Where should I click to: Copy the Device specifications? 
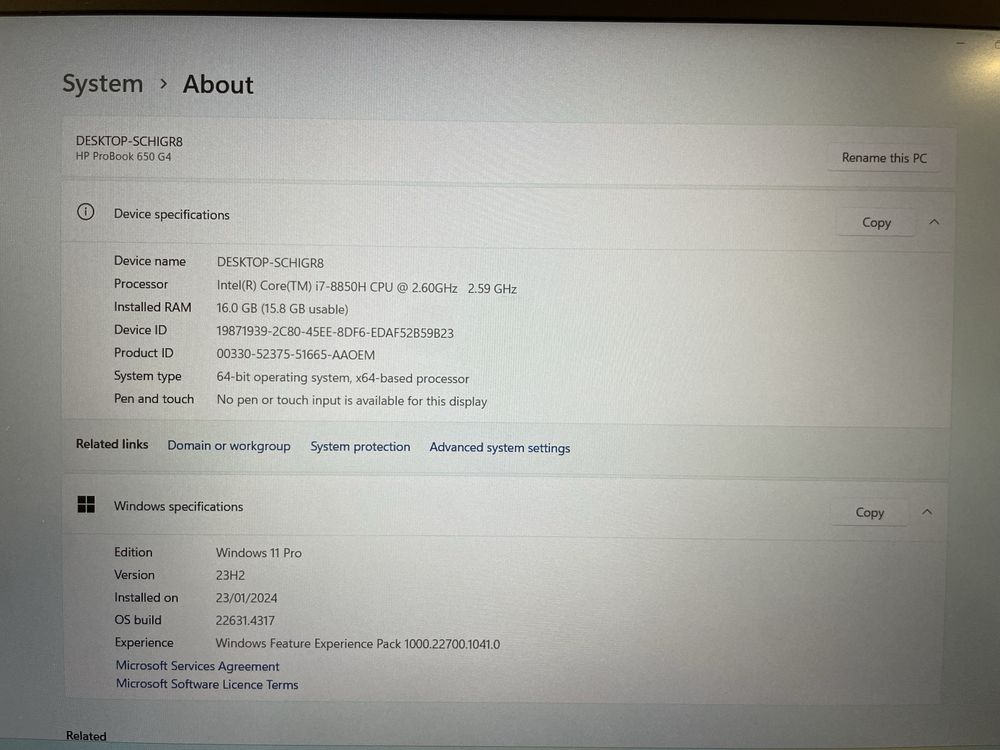[x=876, y=223]
